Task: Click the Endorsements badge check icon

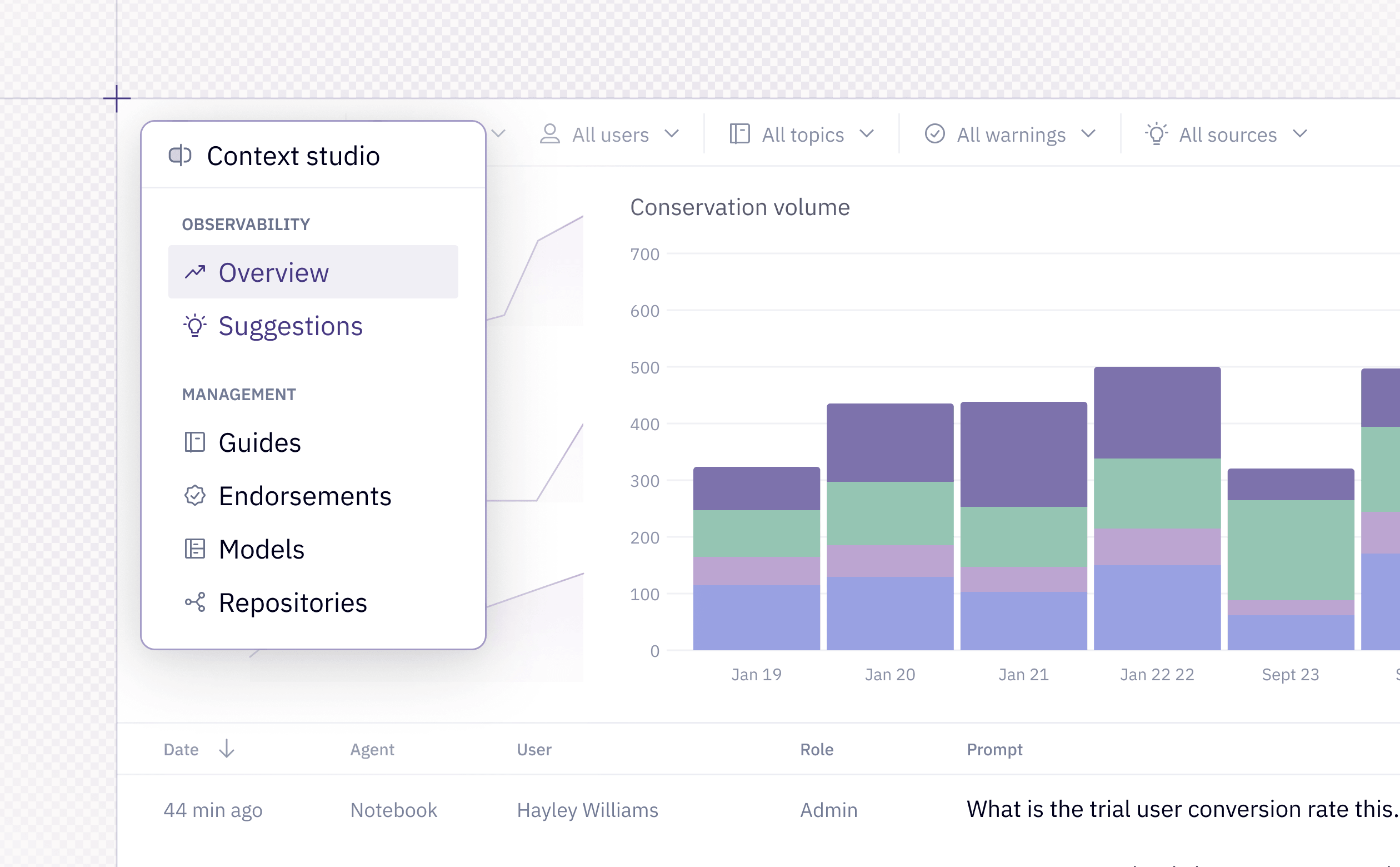Action: (195, 495)
